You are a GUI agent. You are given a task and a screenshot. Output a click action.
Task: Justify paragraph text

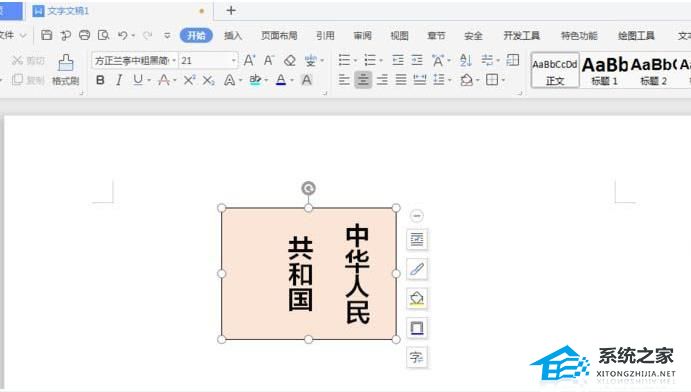click(401, 80)
